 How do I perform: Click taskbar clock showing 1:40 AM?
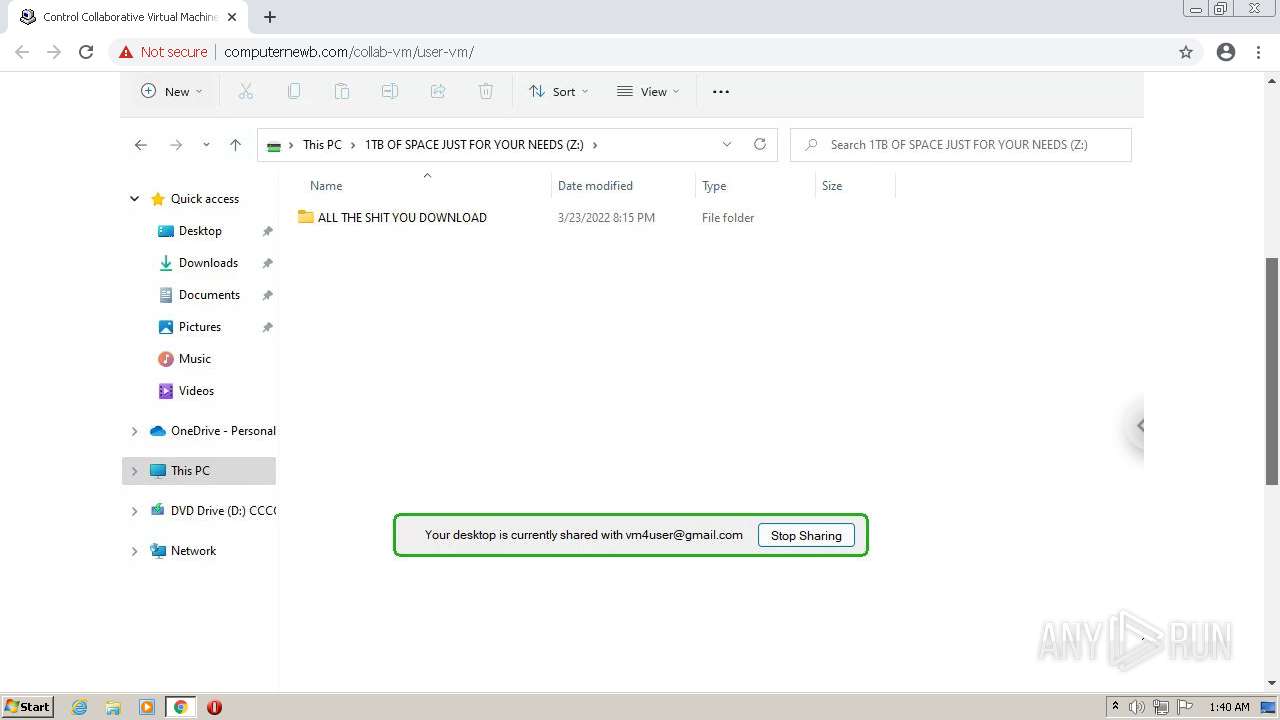point(1229,707)
